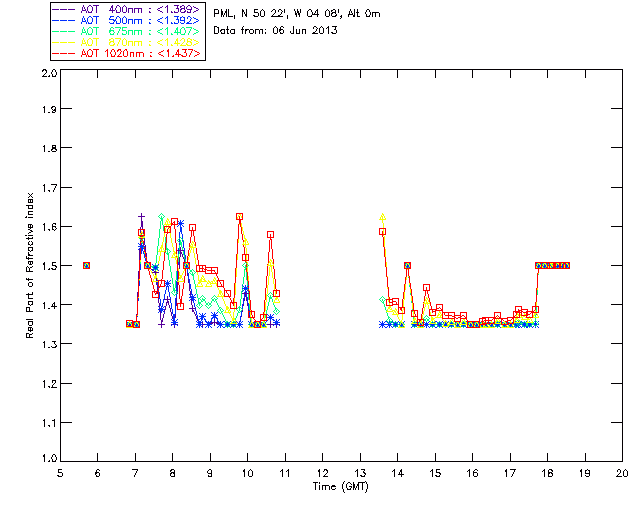
Task: Click the 'Data from: 06 Jun 2013' text
Action: (275, 30)
